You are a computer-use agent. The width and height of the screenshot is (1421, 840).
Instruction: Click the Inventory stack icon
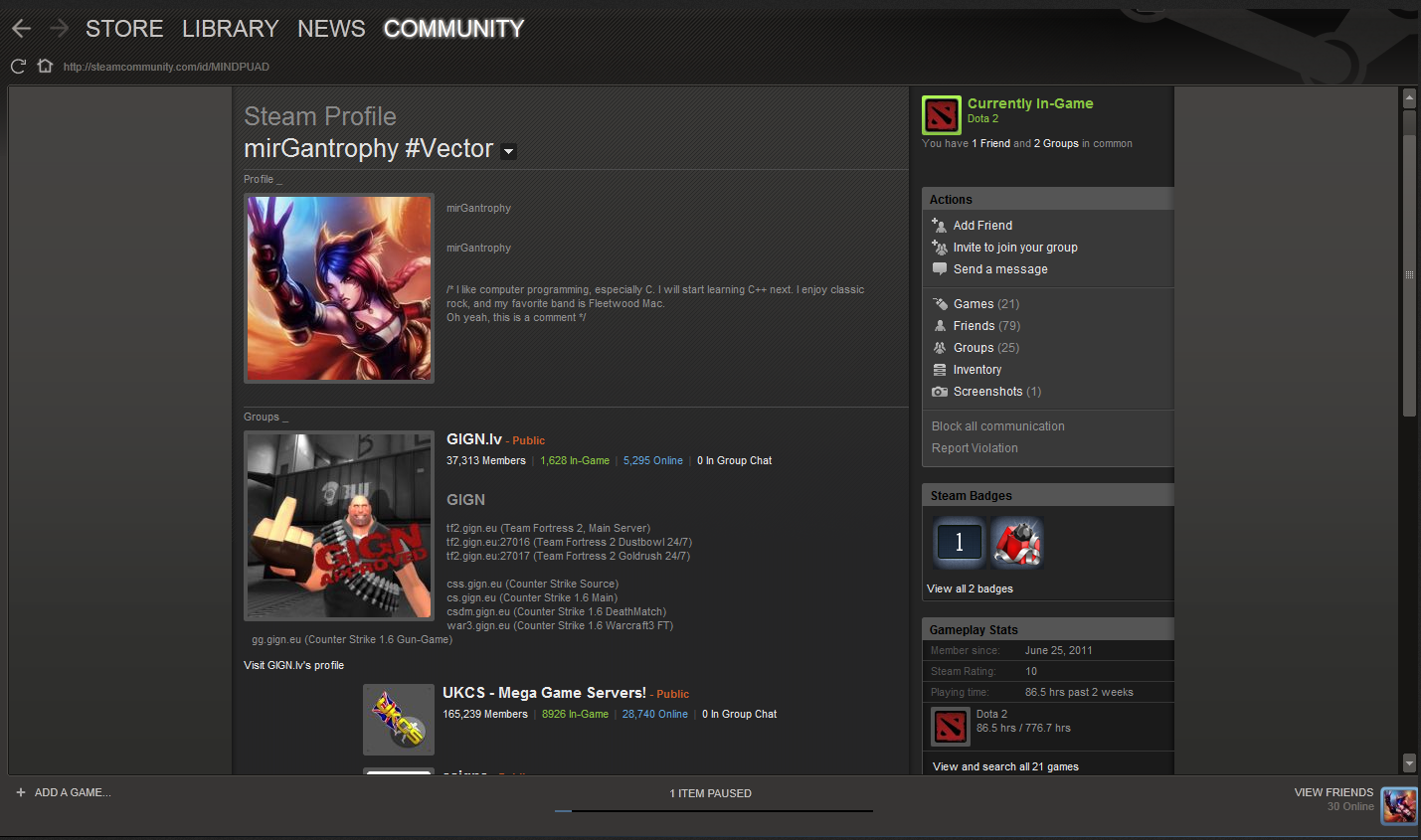click(940, 370)
